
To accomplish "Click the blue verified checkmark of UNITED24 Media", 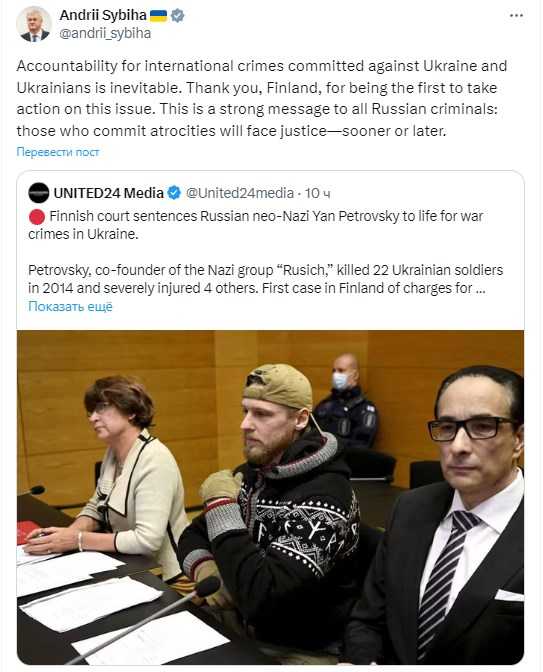I will [x=174, y=193].
